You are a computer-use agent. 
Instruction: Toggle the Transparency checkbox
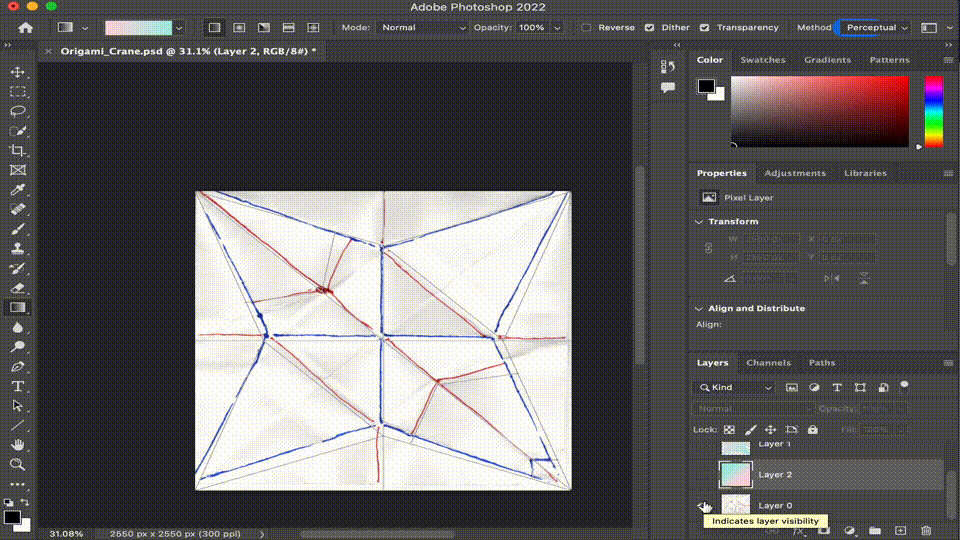point(705,28)
